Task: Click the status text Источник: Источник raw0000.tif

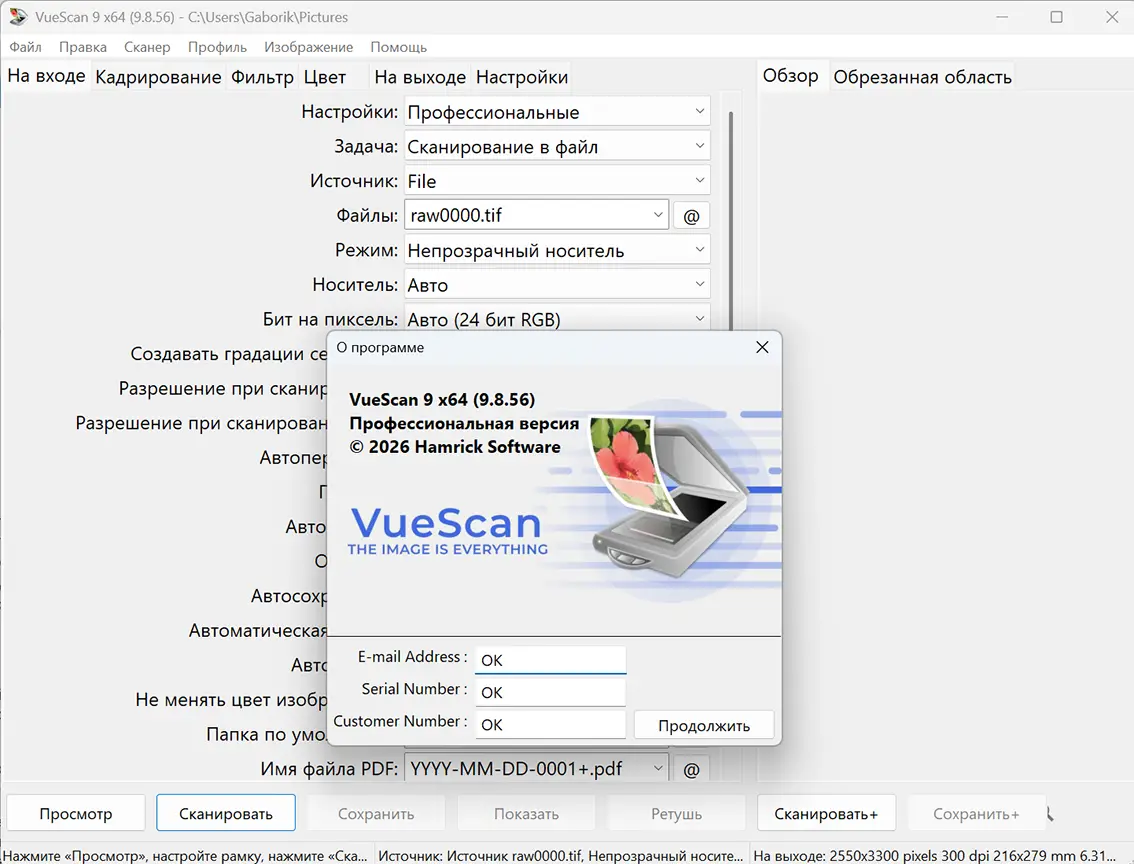Action: pos(560,855)
